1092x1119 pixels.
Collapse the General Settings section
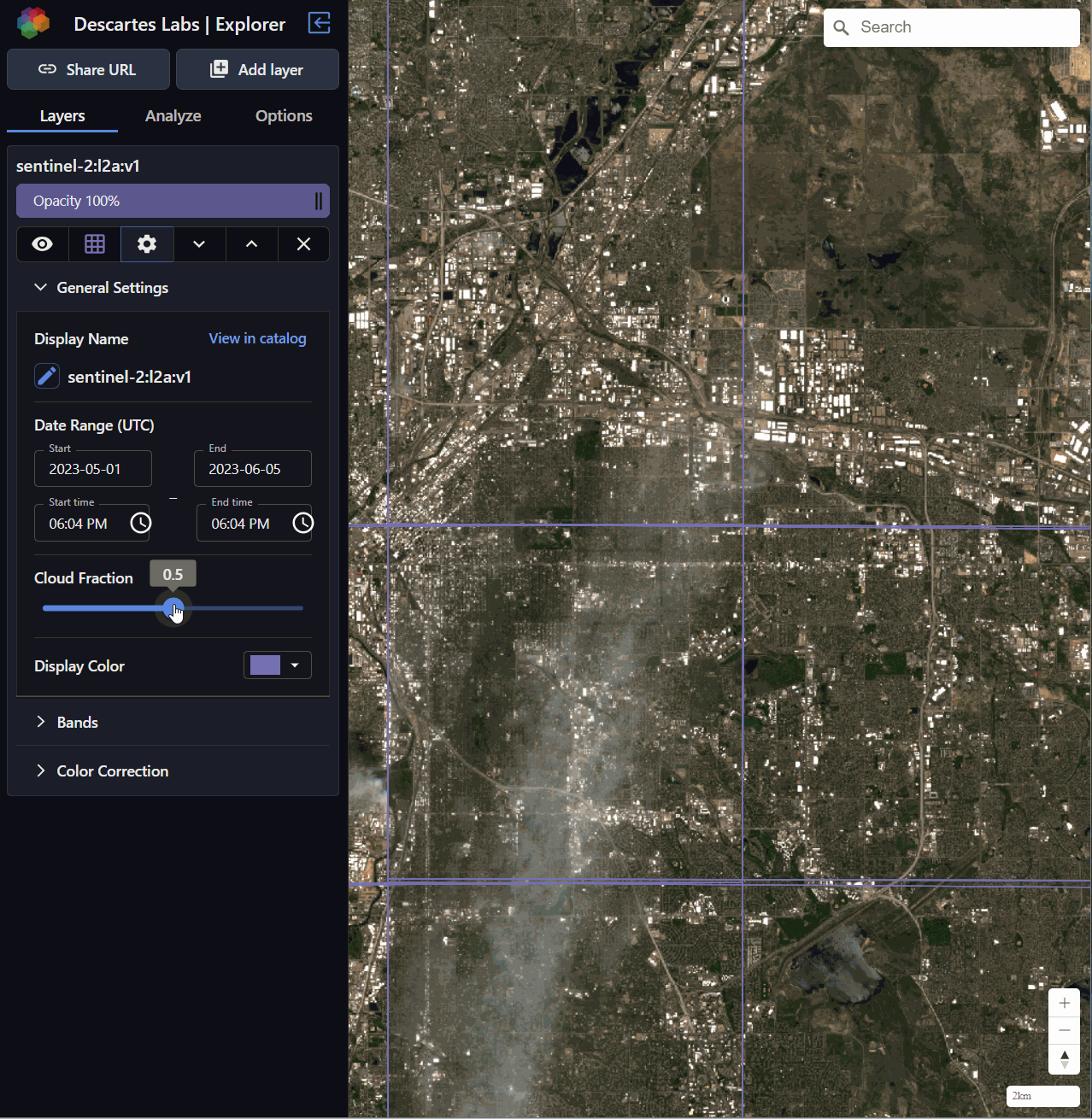40,288
